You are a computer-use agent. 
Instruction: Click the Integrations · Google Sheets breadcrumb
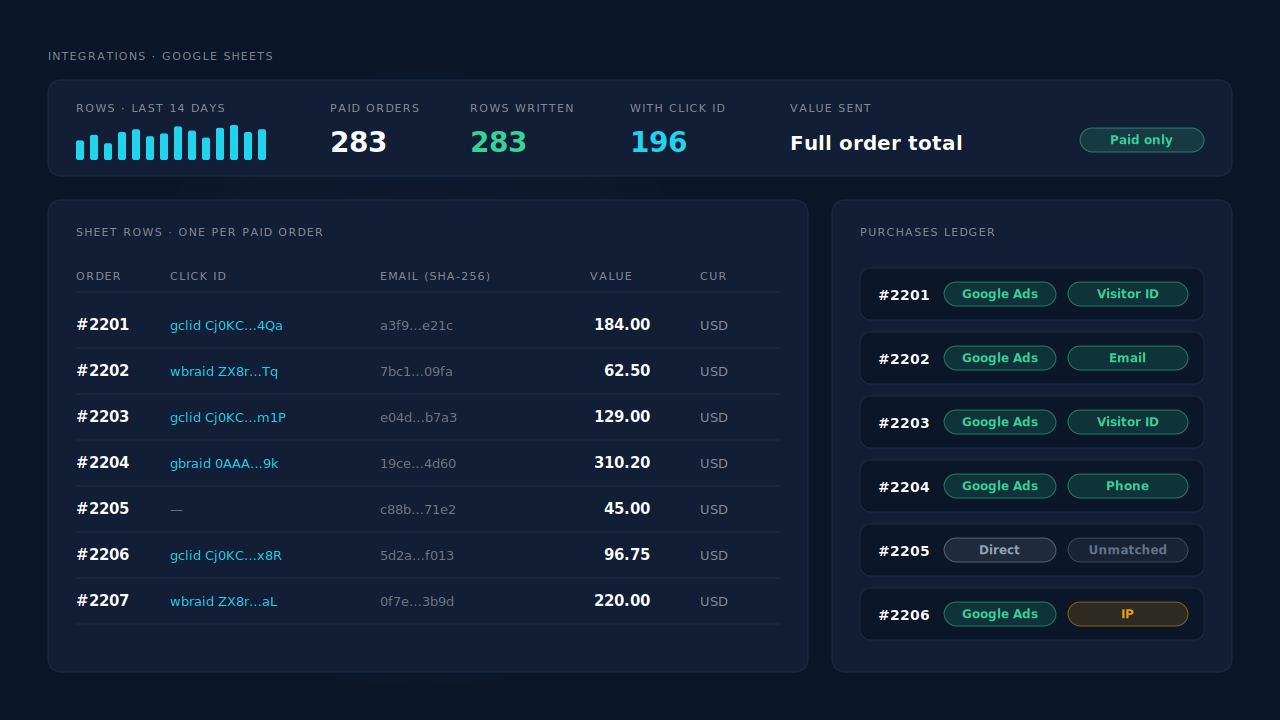coord(160,56)
